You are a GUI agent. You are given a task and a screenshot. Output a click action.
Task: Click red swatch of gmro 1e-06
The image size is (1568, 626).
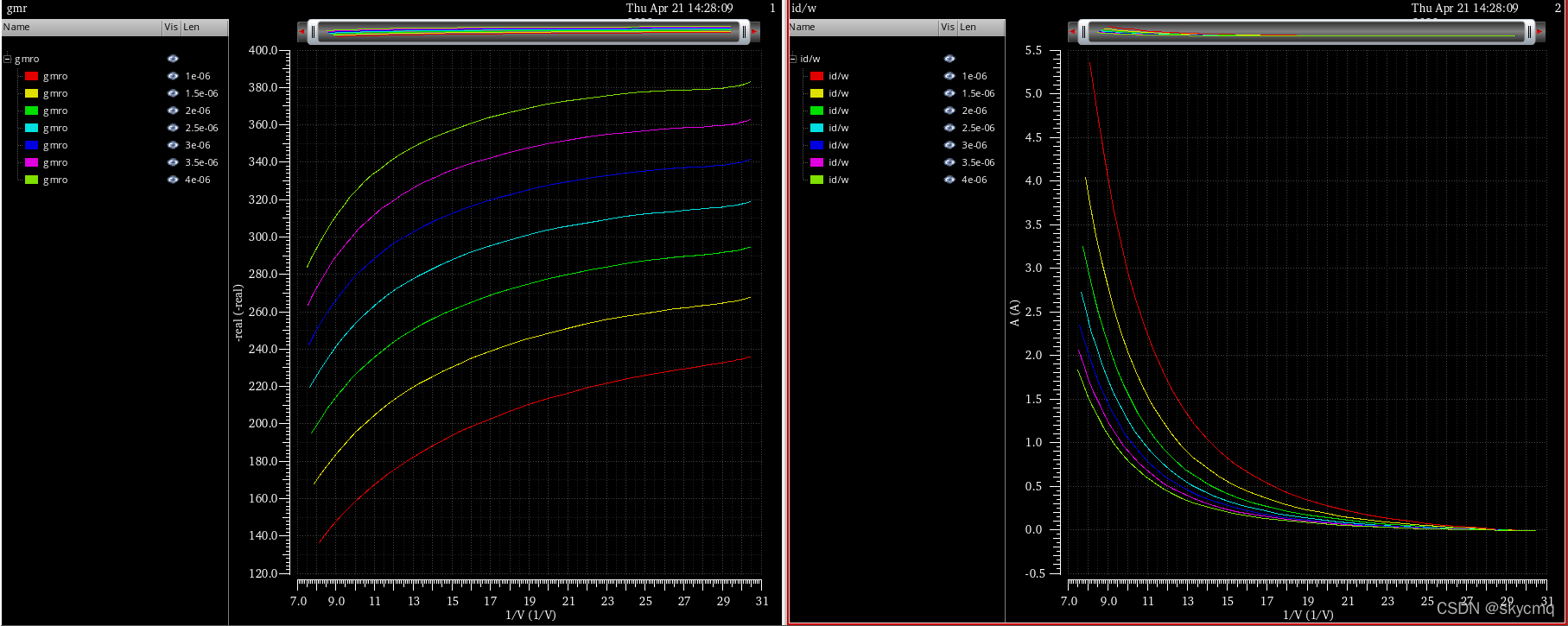pos(31,76)
